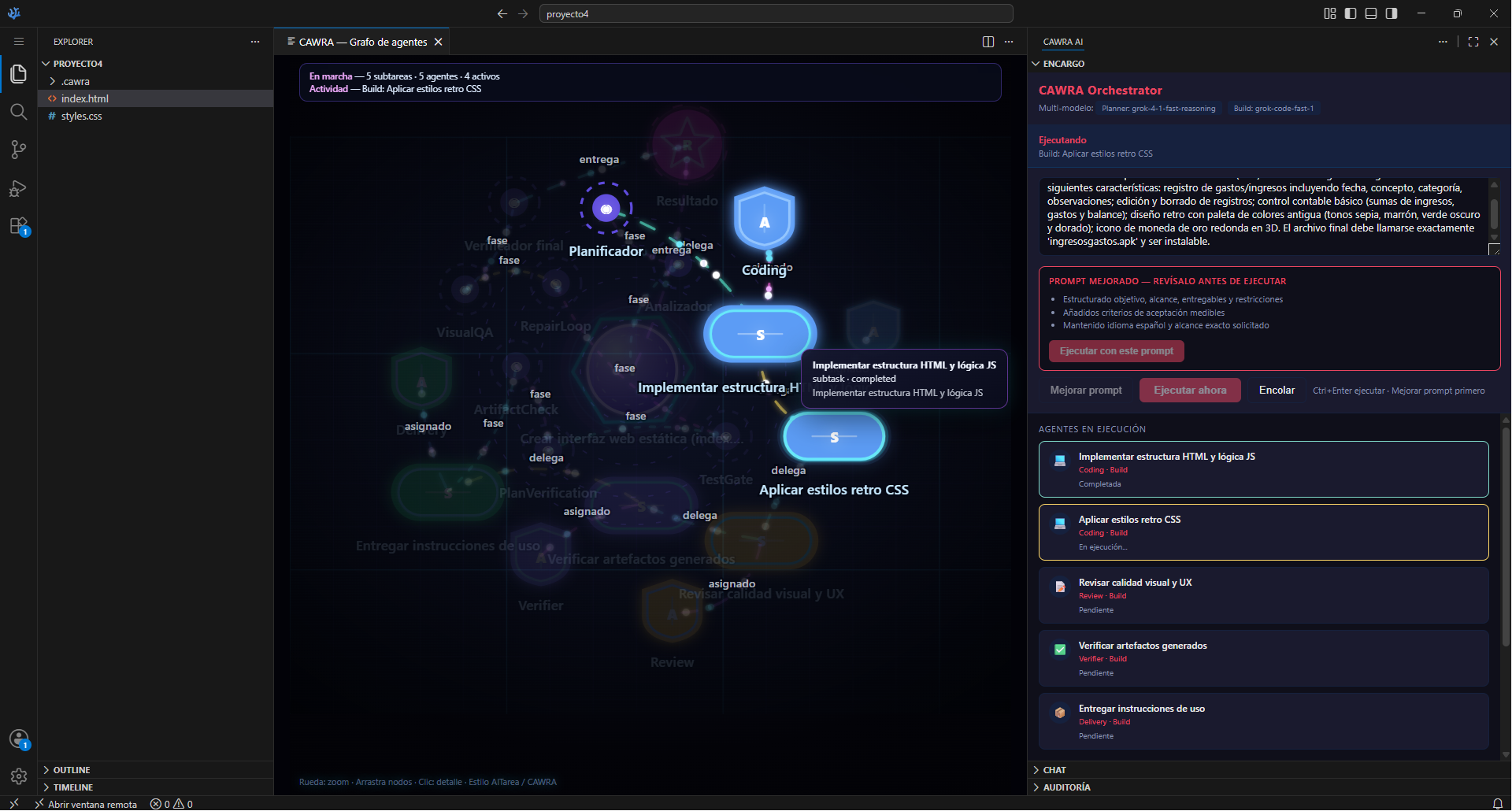Open the Revisar calidad visual y UX card

(1263, 595)
